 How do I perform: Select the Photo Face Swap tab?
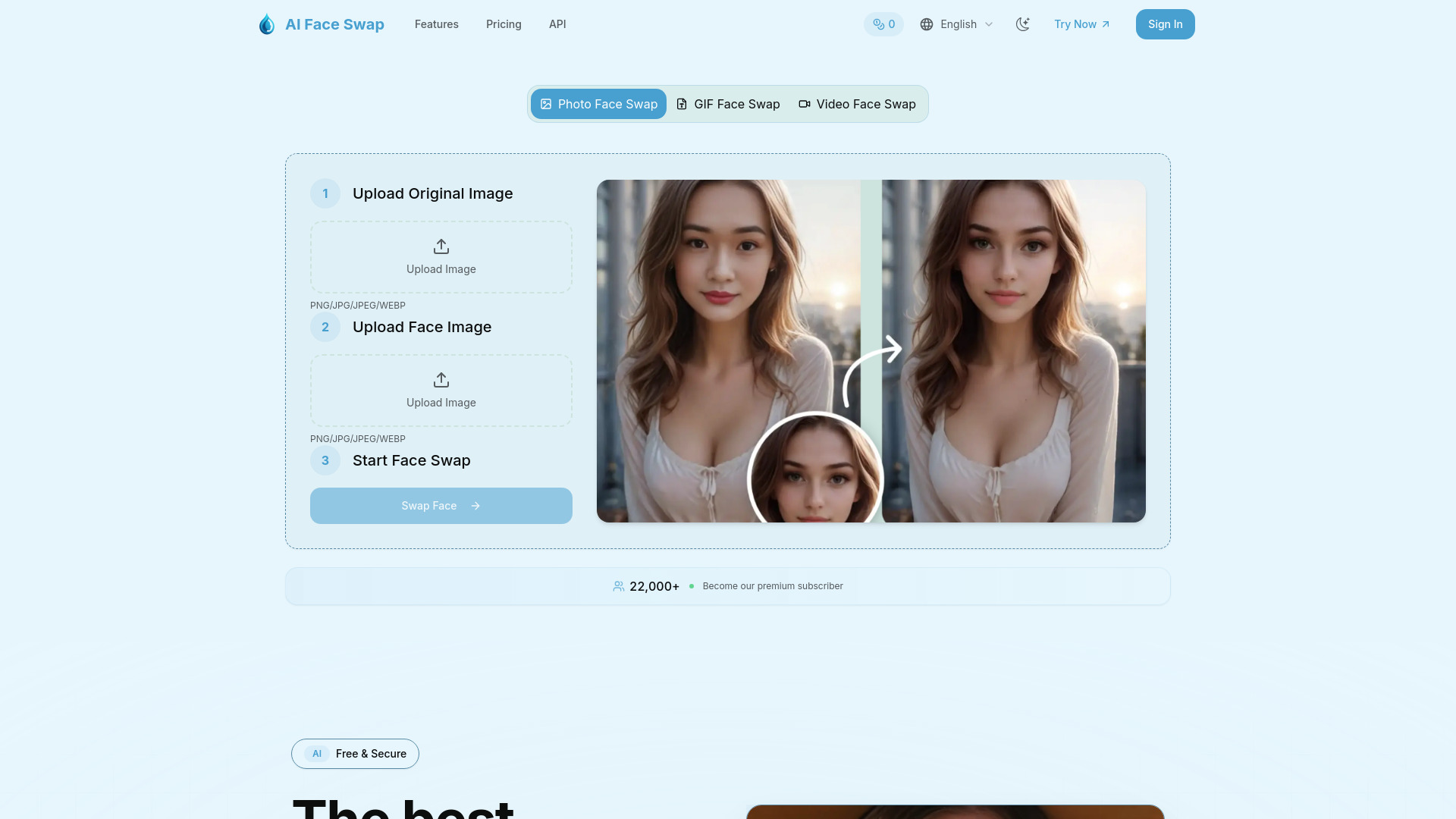[x=598, y=104]
